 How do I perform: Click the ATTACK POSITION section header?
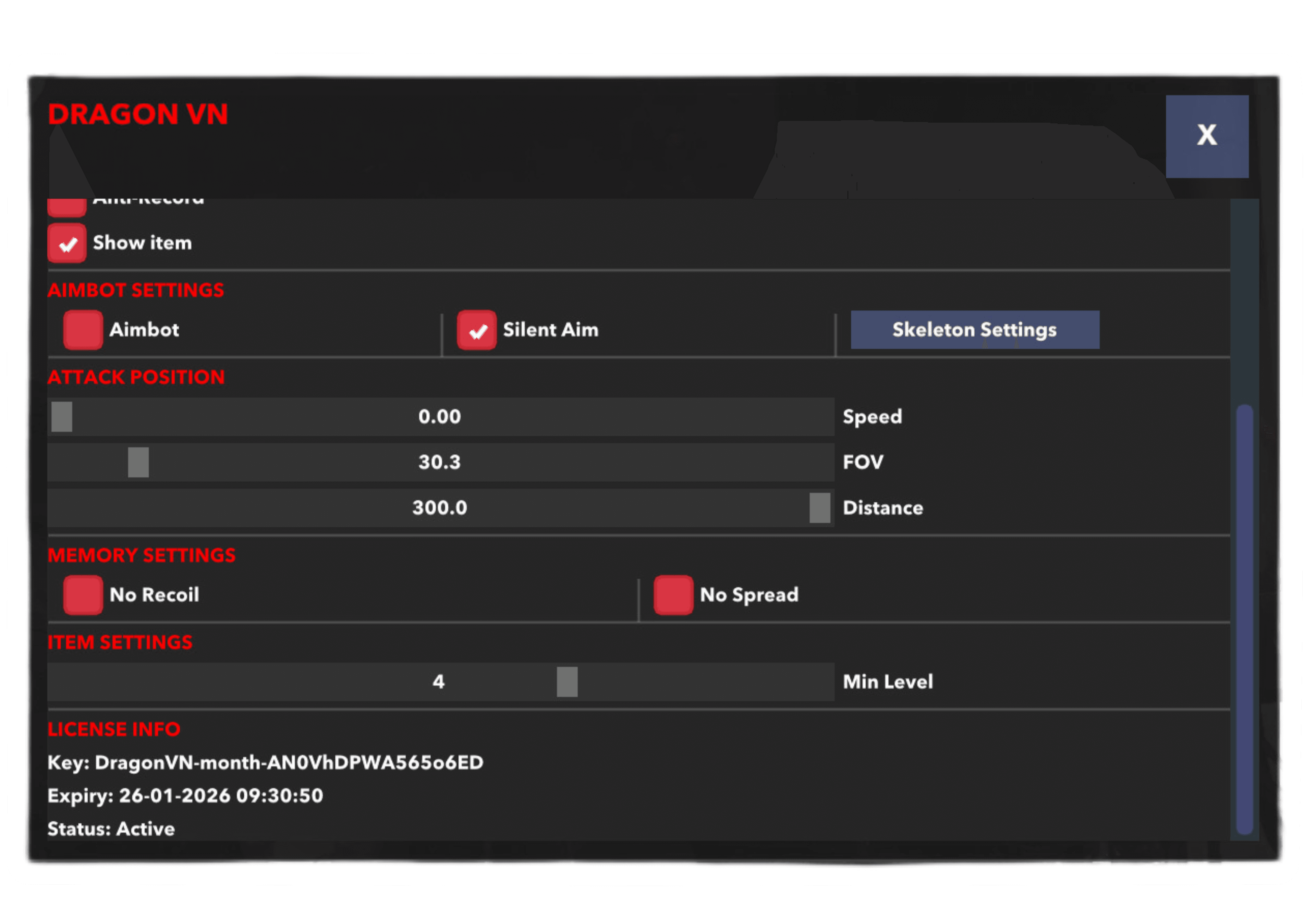(x=136, y=377)
